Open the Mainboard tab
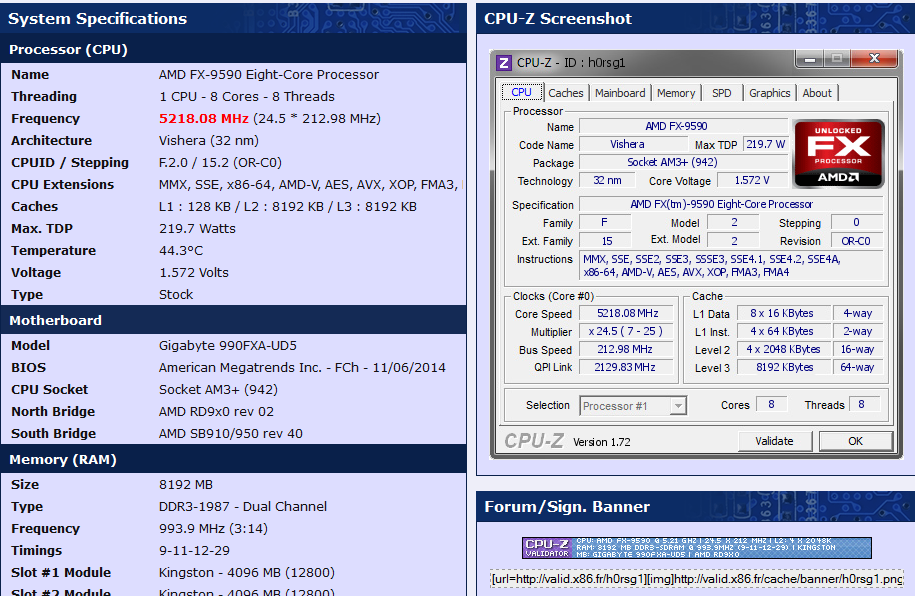This screenshot has height=596, width=915. [x=620, y=93]
